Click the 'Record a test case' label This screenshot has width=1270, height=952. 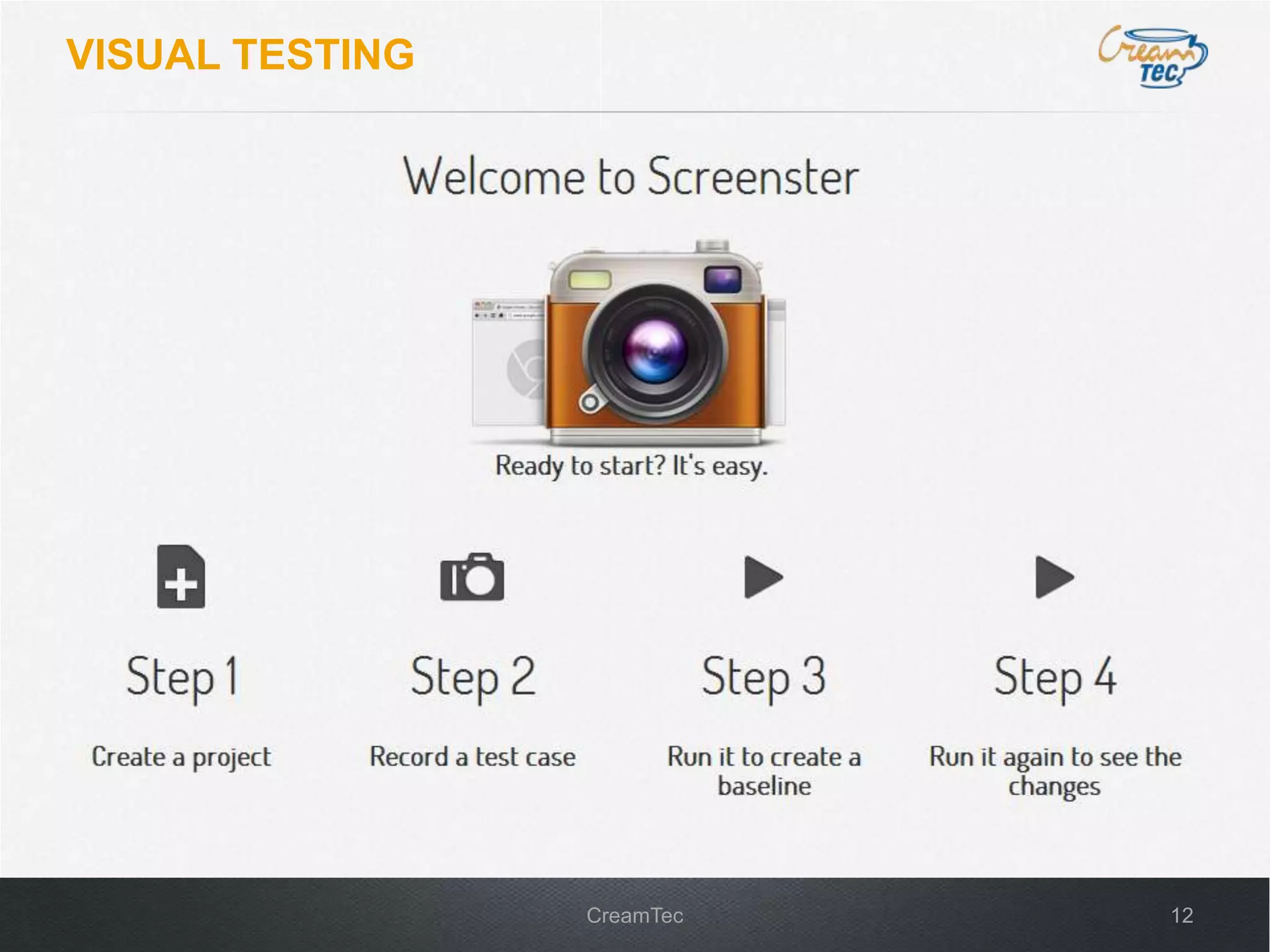(x=473, y=757)
